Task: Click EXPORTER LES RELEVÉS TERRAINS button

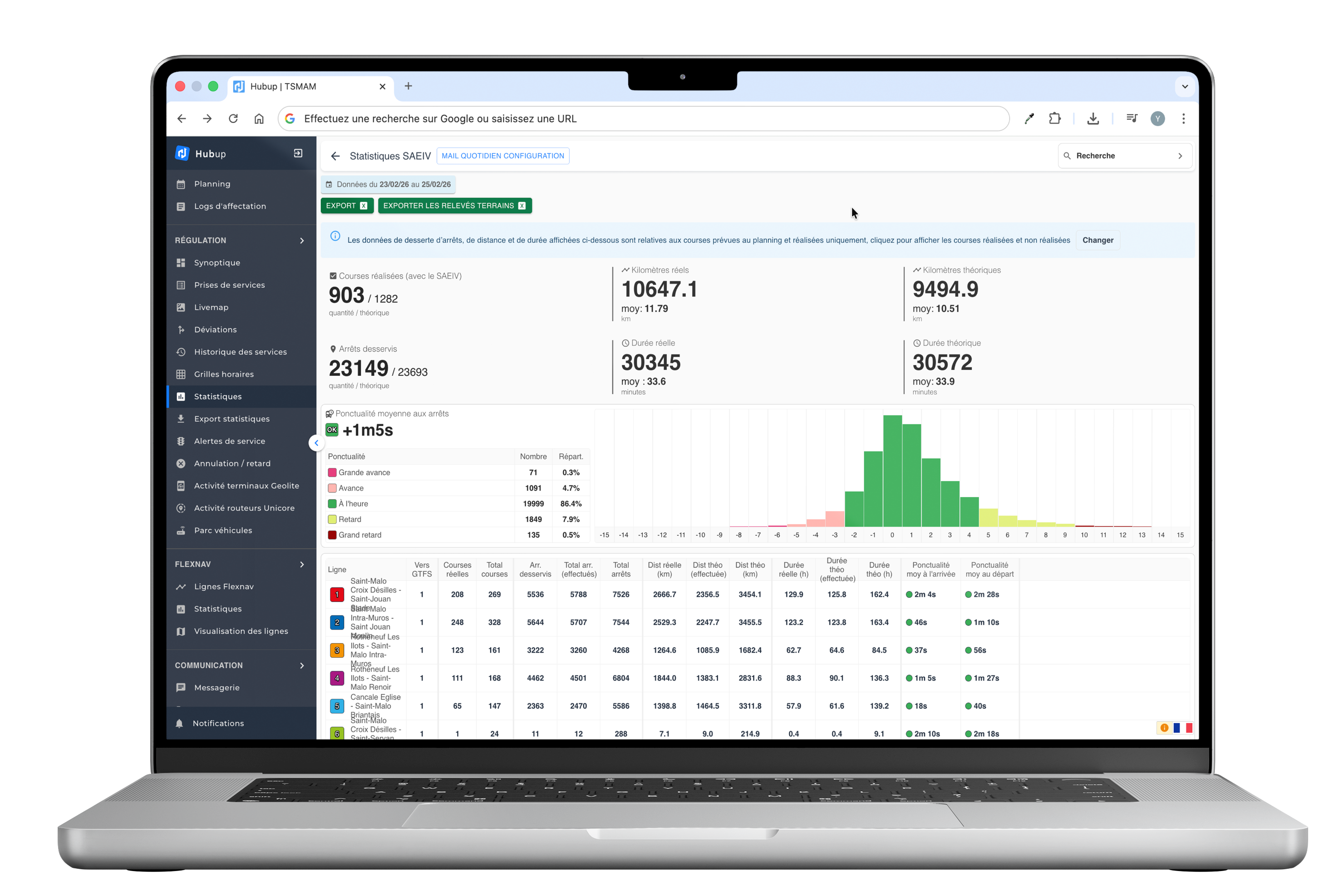Action: tap(454, 206)
